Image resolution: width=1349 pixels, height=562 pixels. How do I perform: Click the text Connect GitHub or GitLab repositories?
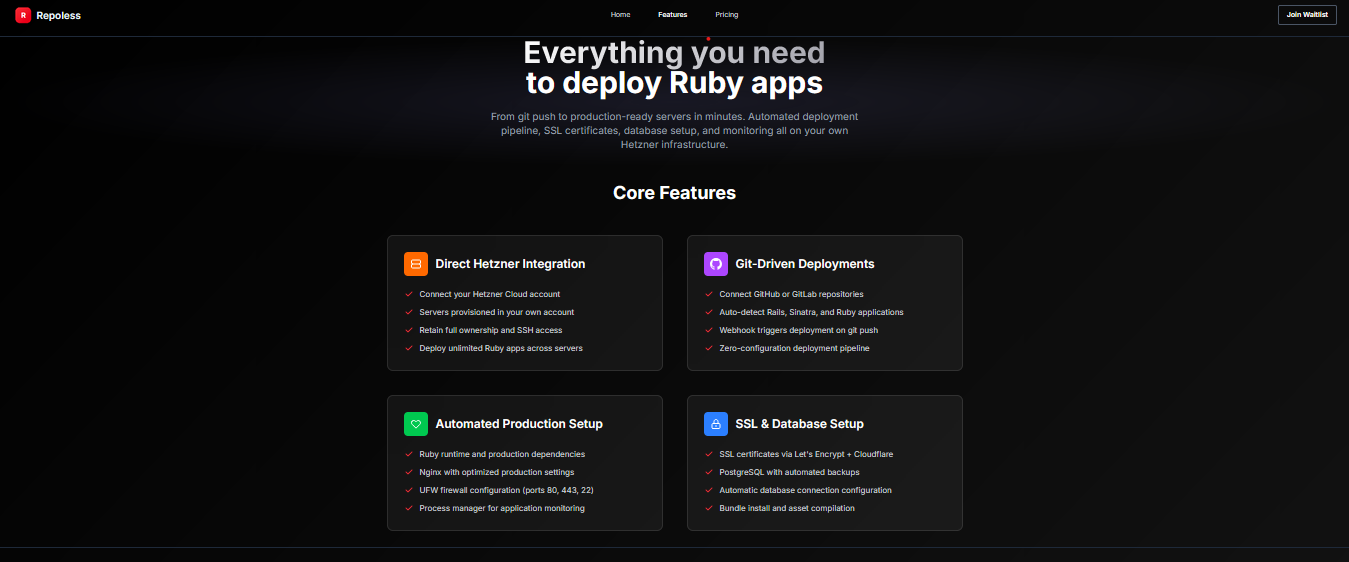tap(791, 294)
